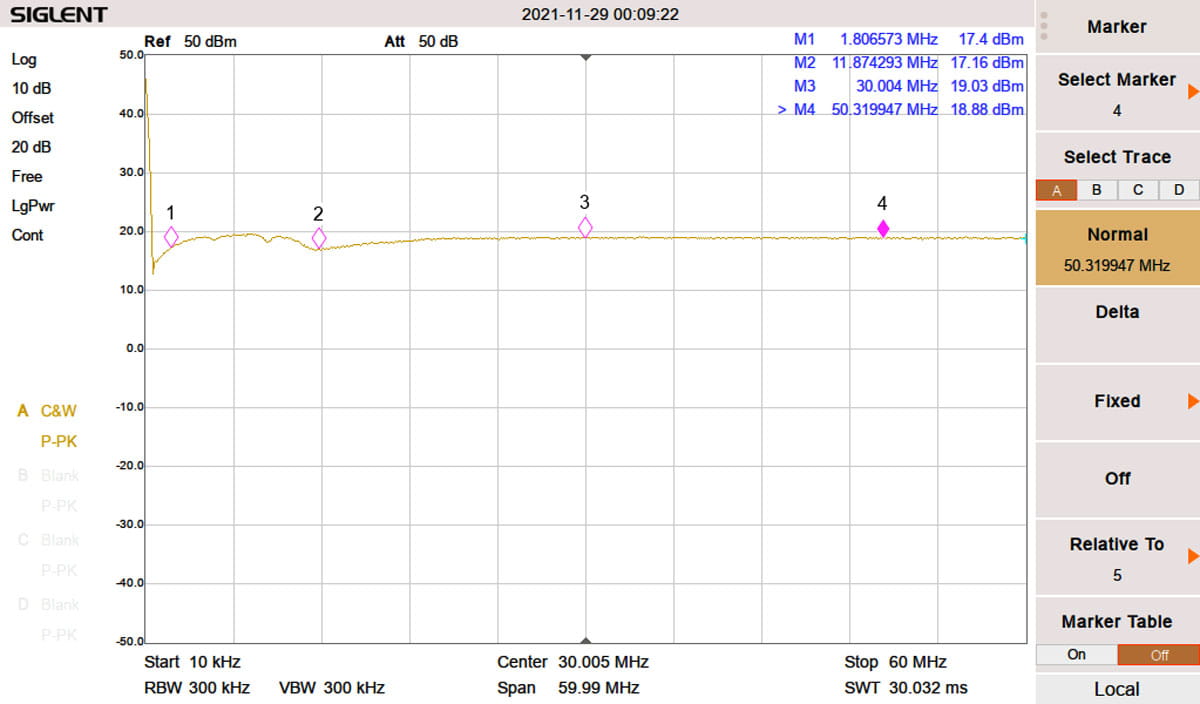Turn Marker Table On

pos(1076,655)
